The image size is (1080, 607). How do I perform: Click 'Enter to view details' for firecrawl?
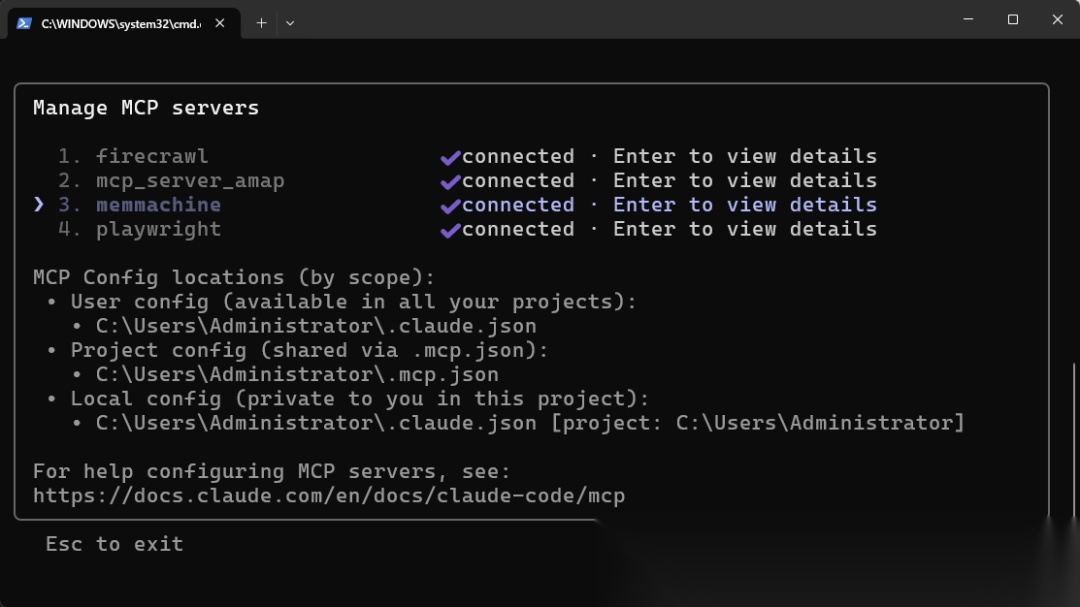(x=745, y=156)
